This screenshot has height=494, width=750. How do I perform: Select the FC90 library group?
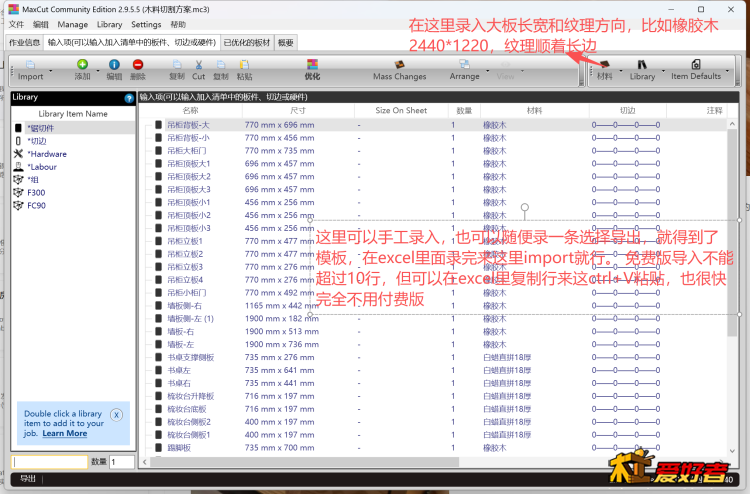click(36, 206)
